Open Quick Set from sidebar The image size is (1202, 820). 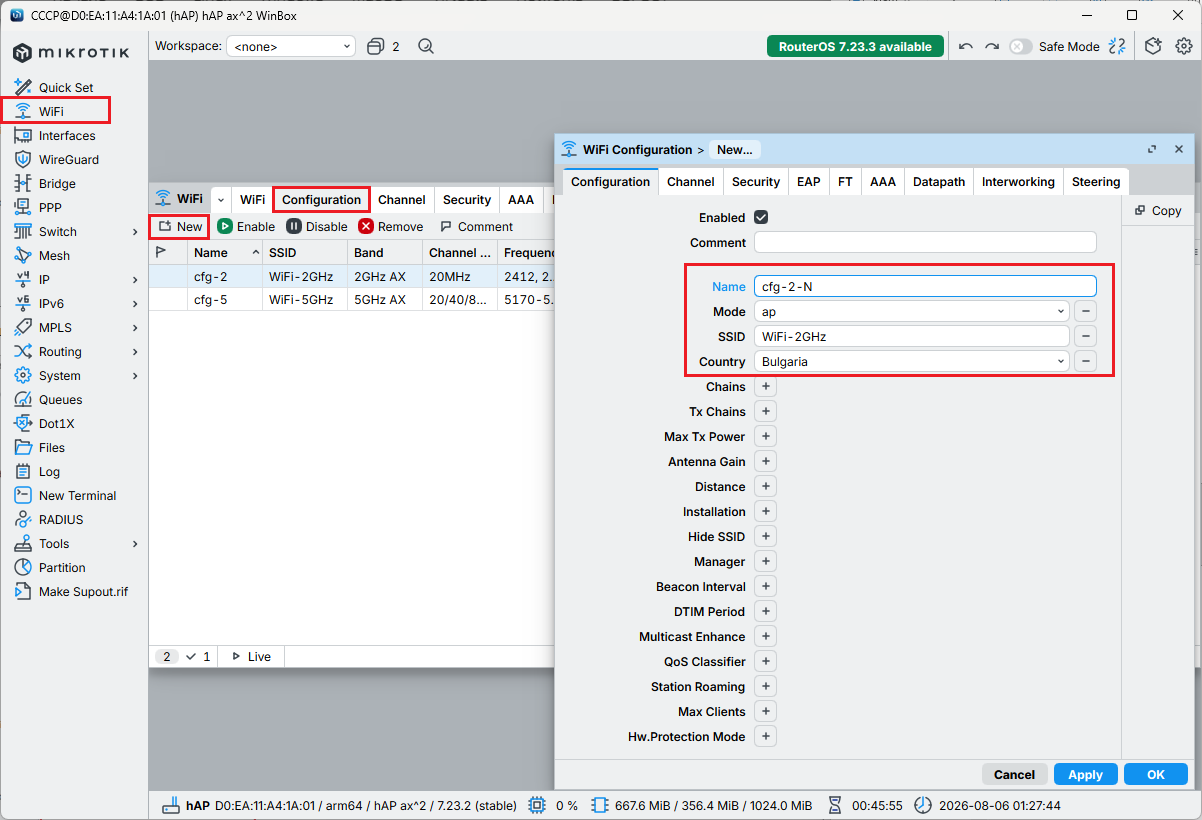[x=66, y=87]
